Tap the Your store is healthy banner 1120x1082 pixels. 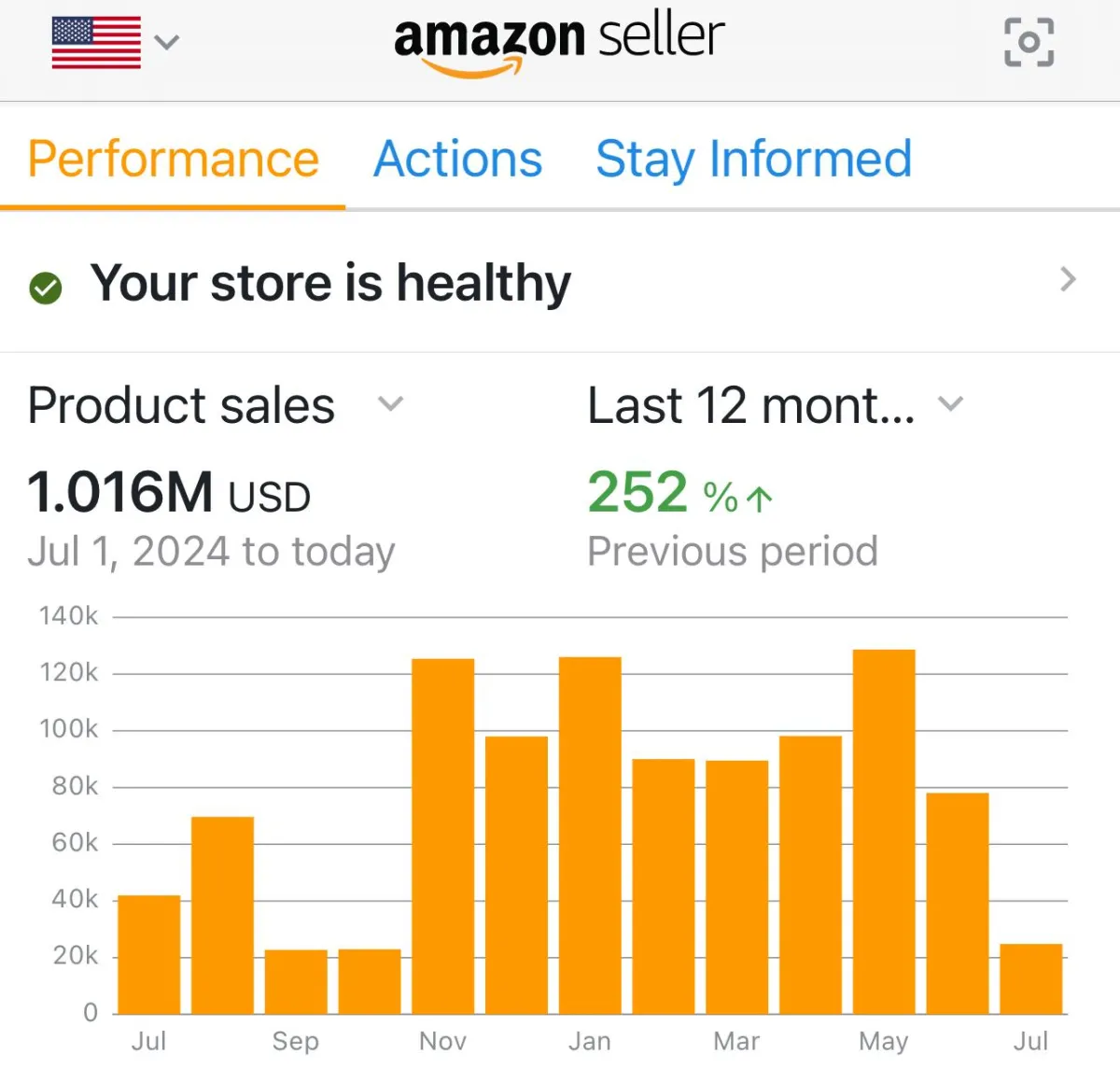[560, 283]
